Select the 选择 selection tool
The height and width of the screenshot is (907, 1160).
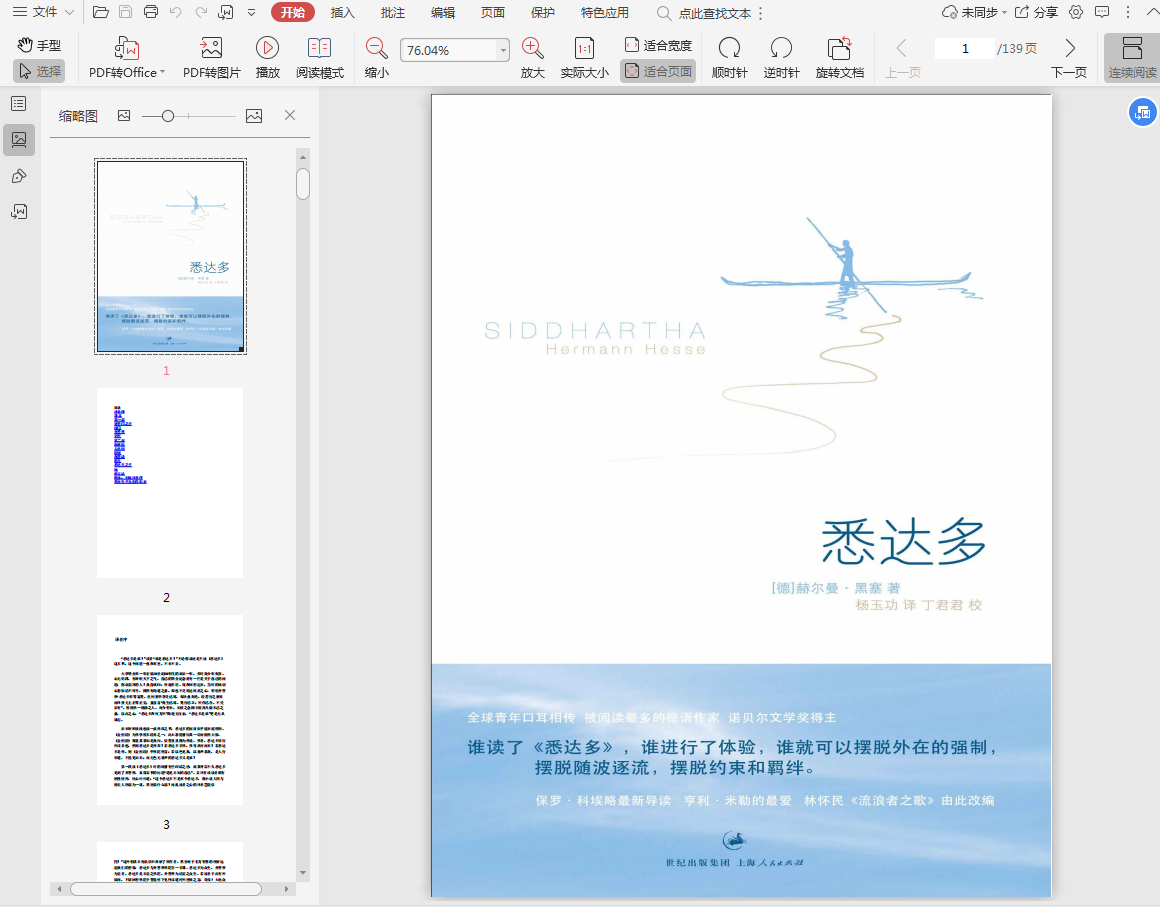39,71
